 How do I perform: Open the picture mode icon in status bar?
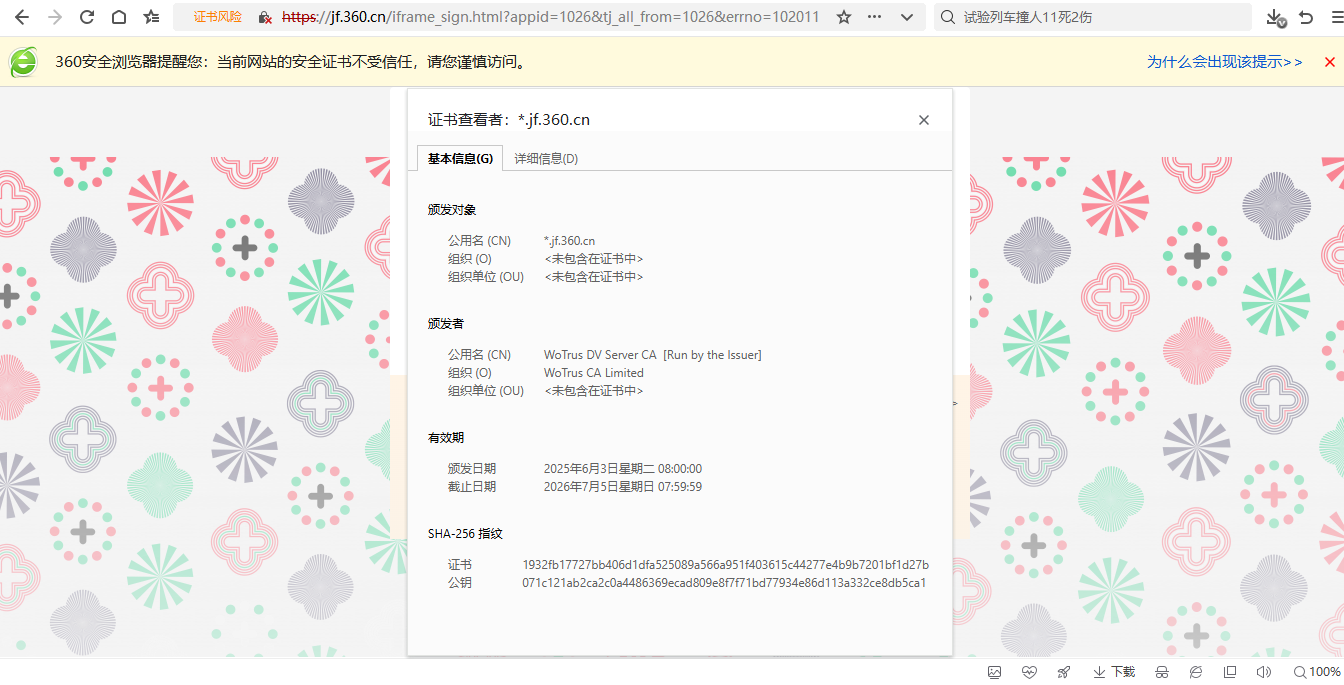994,672
